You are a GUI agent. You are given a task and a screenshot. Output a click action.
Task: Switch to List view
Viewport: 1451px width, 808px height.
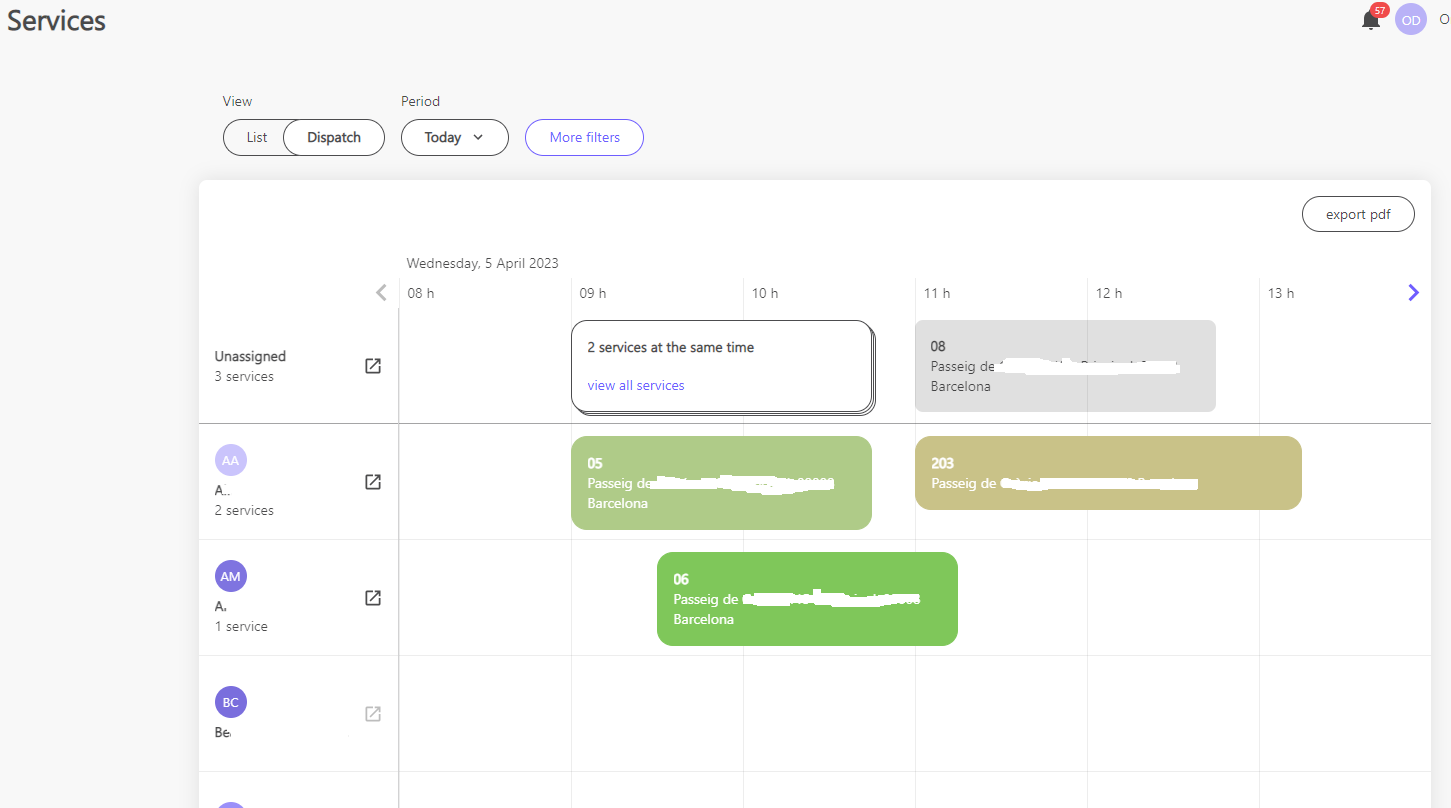(257, 137)
